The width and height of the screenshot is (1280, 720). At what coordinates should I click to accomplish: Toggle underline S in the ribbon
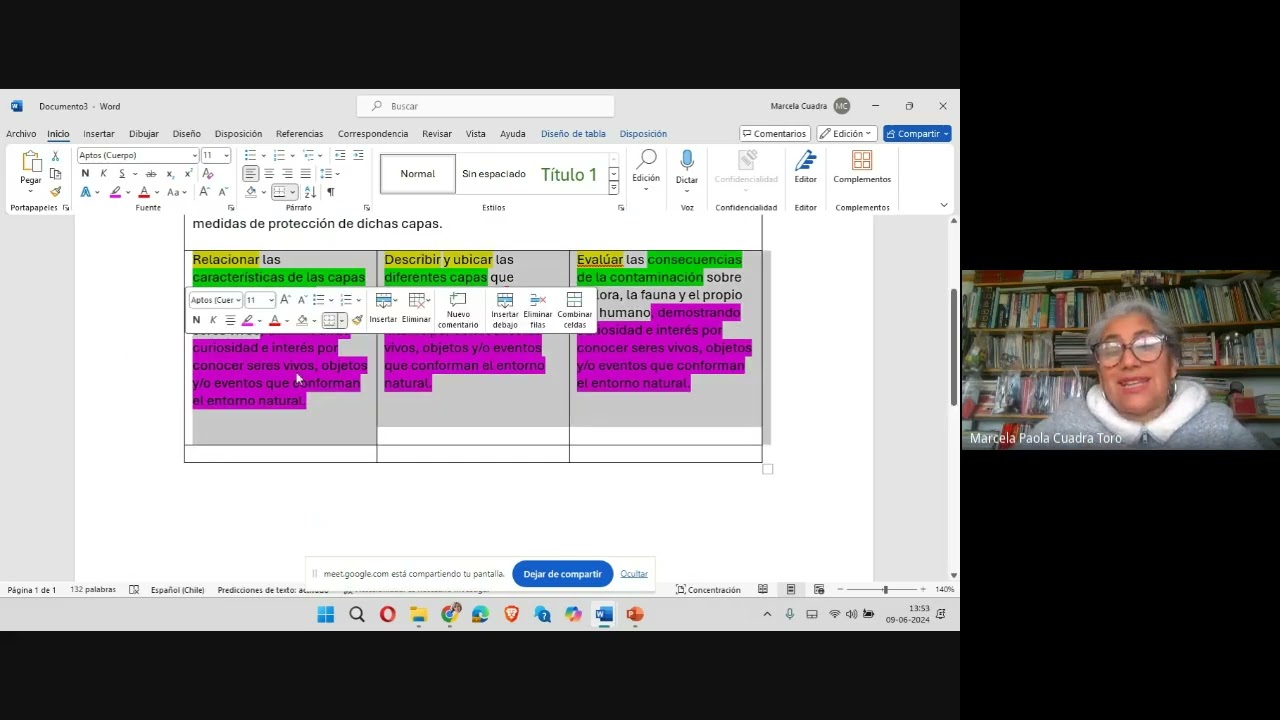click(122, 174)
